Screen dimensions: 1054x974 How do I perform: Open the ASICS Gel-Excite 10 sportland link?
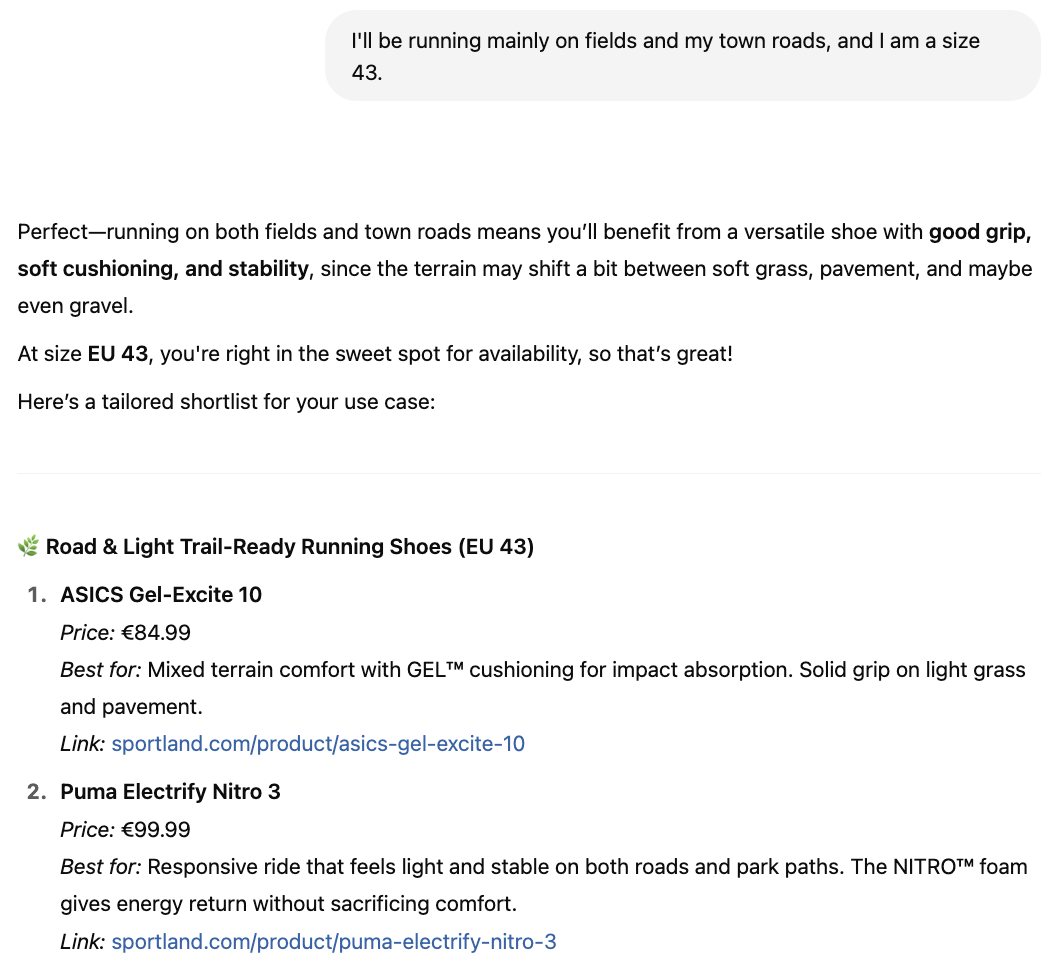(318, 743)
